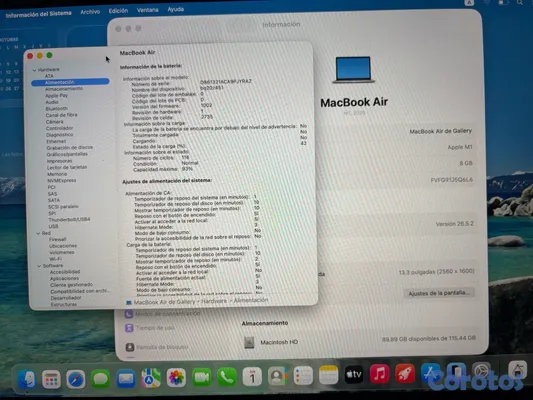The image size is (533, 400).
Task: Select Cámara in the Hardware list
Action: coord(54,122)
